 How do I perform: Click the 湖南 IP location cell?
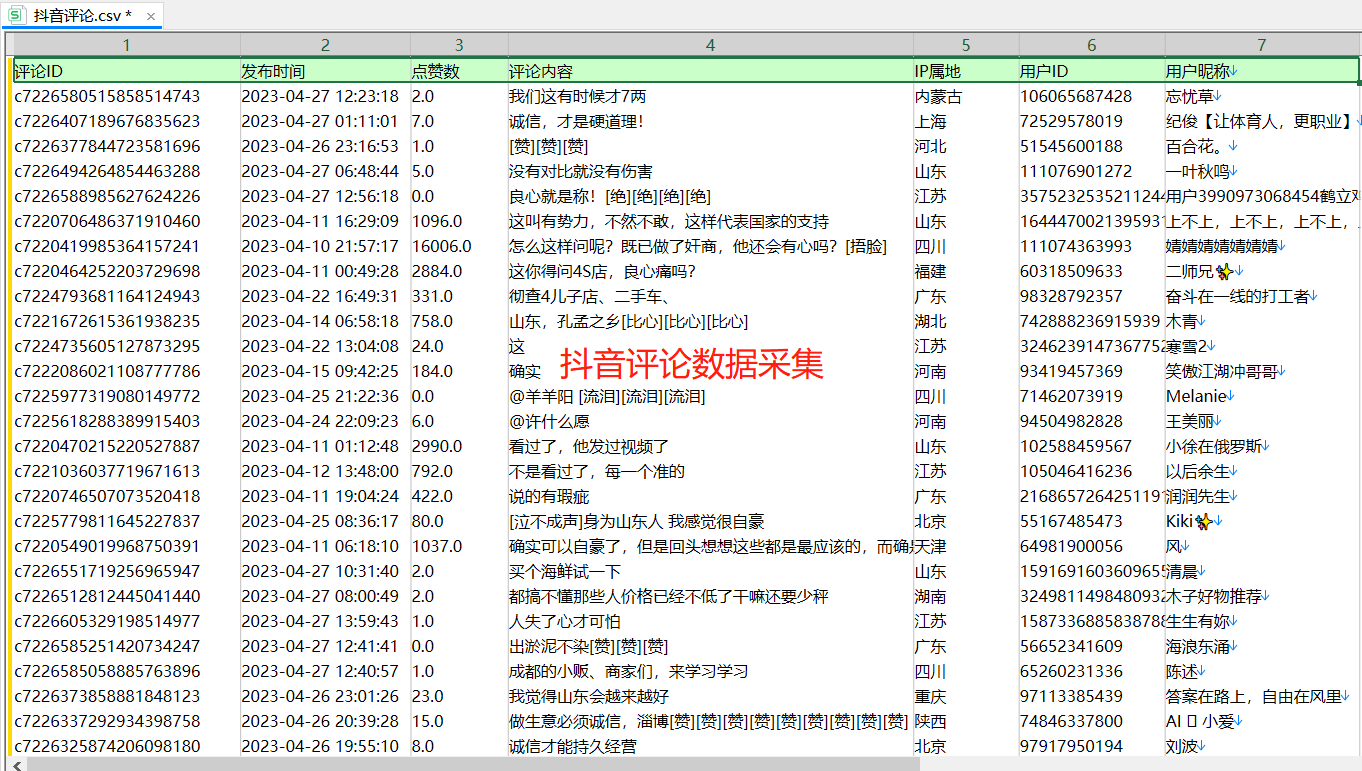pyautogui.click(x=931, y=596)
